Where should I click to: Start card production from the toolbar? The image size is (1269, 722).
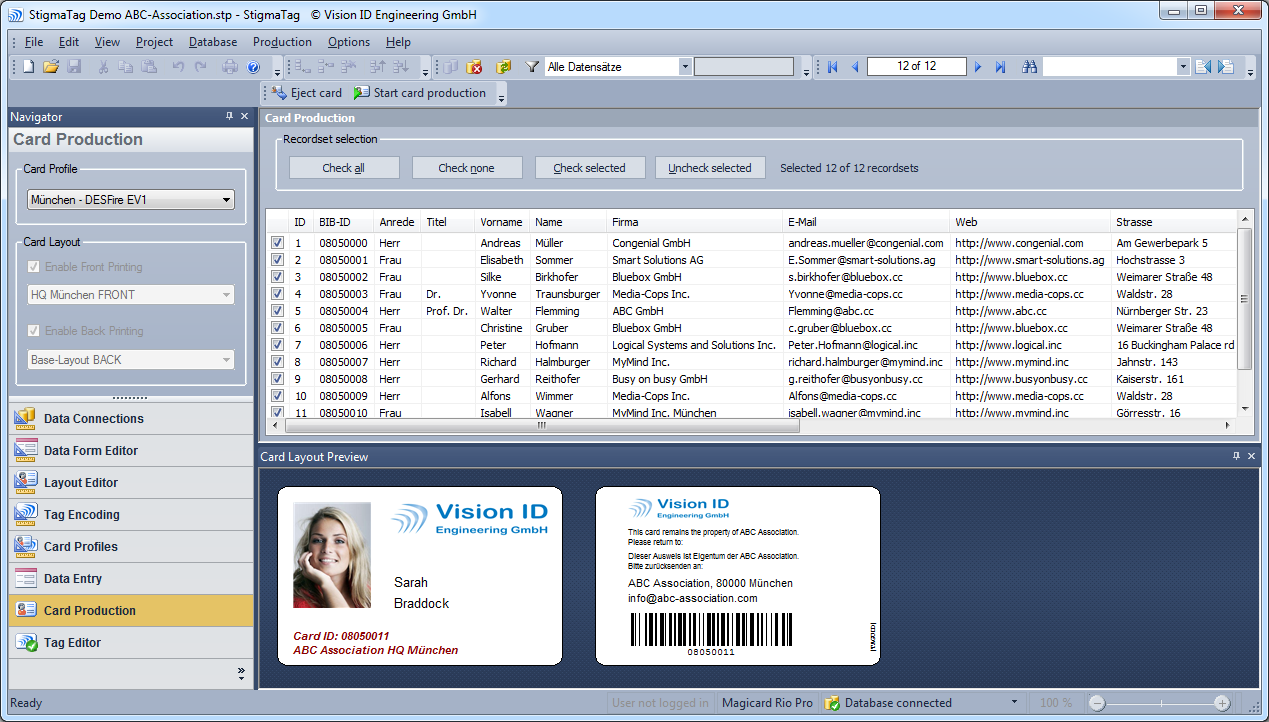click(x=420, y=93)
